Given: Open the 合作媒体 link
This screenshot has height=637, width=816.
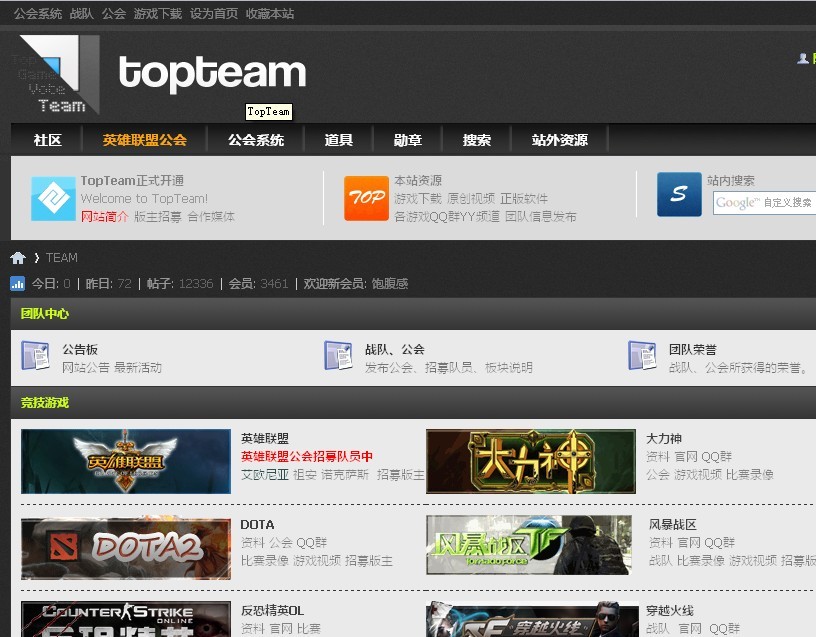Looking at the screenshot, I should pyautogui.click(x=211, y=216).
